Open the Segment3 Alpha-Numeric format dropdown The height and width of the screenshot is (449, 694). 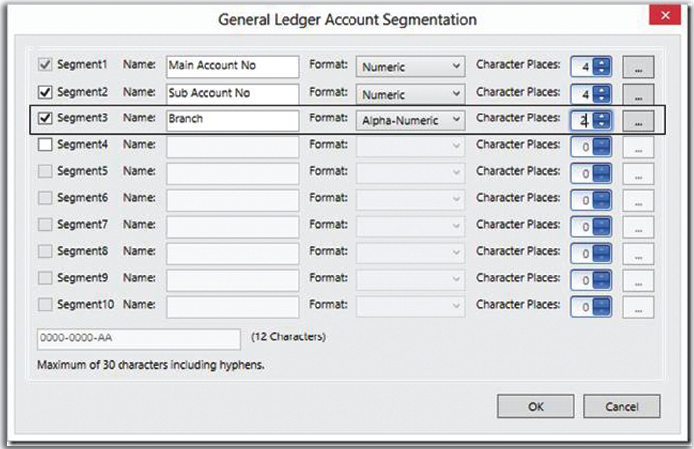411,120
